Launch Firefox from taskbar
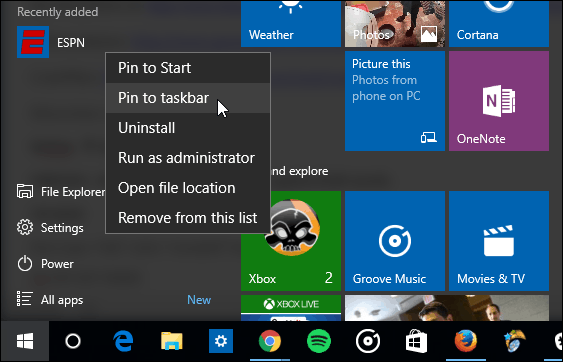This screenshot has width=563, height=362. 466,341
